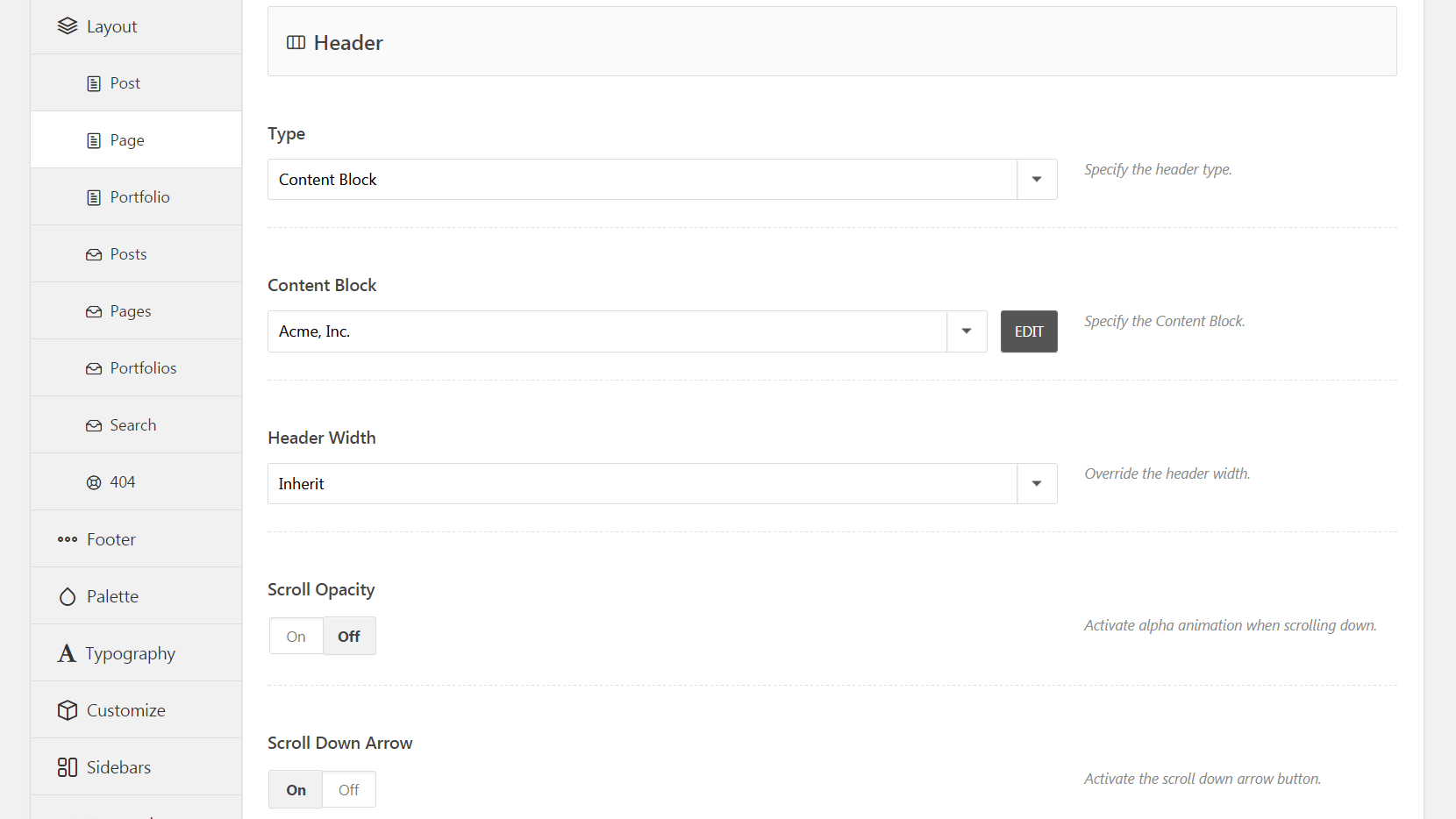The width and height of the screenshot is (1456, 819).
Task: Click the Scroll Opacity label
Action: point(321,590)
